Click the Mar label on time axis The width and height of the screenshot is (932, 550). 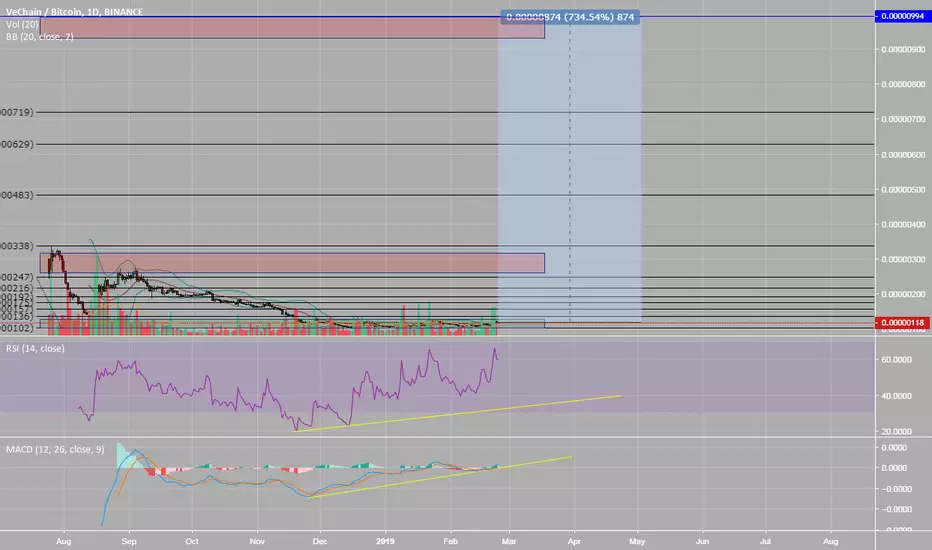click(509, 541)
